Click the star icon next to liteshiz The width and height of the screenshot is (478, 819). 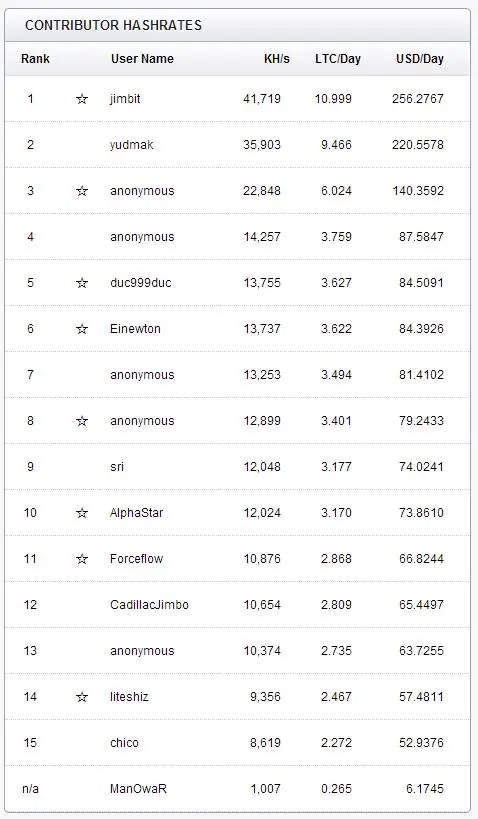[x=82, y=696]
